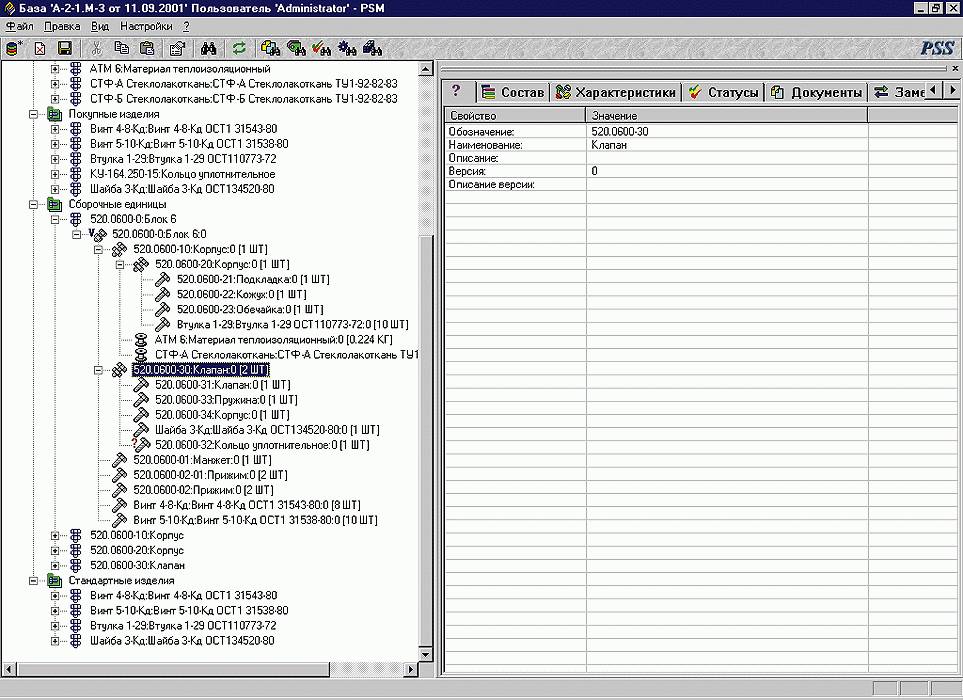Image resolution: width=963 pixels, height=700 pixels.
Task: Click the Copy icon in toolbar
Action: click(122, 48)
